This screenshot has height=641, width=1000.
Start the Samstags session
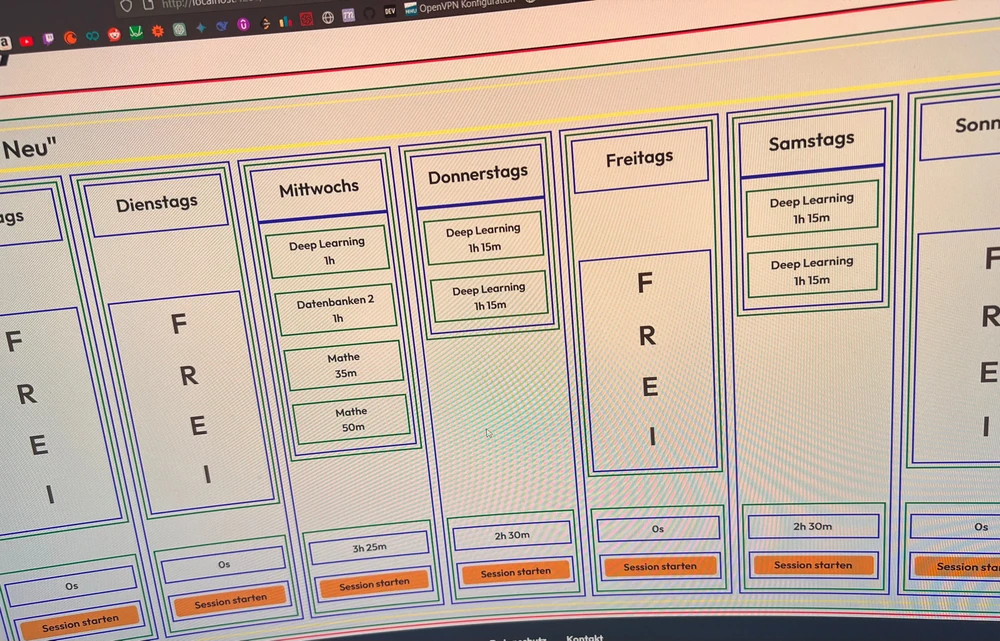tap(813, 564)
